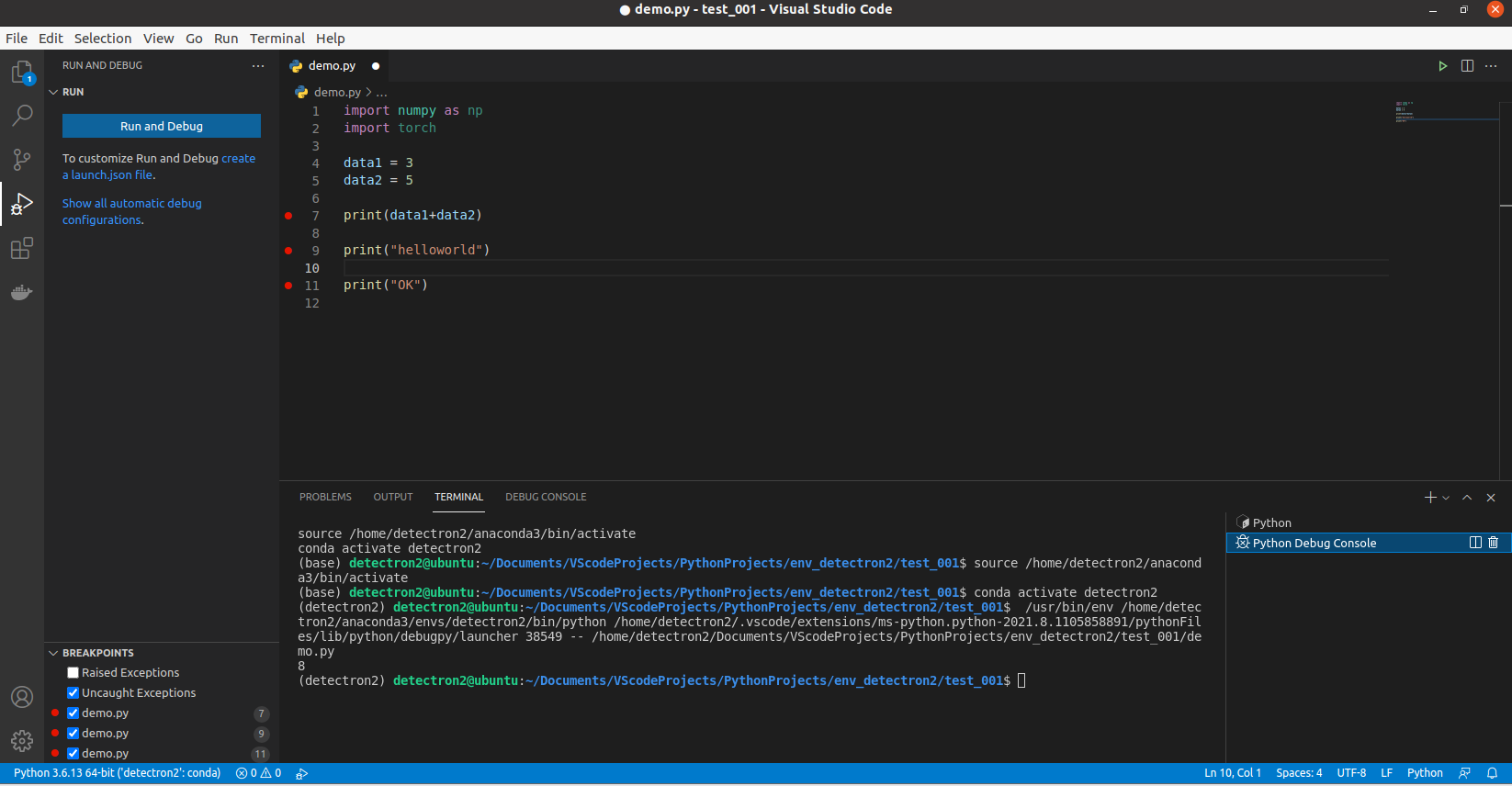
Task: Click the Ln 10, Col 1 position
Action: [1233, 773]
